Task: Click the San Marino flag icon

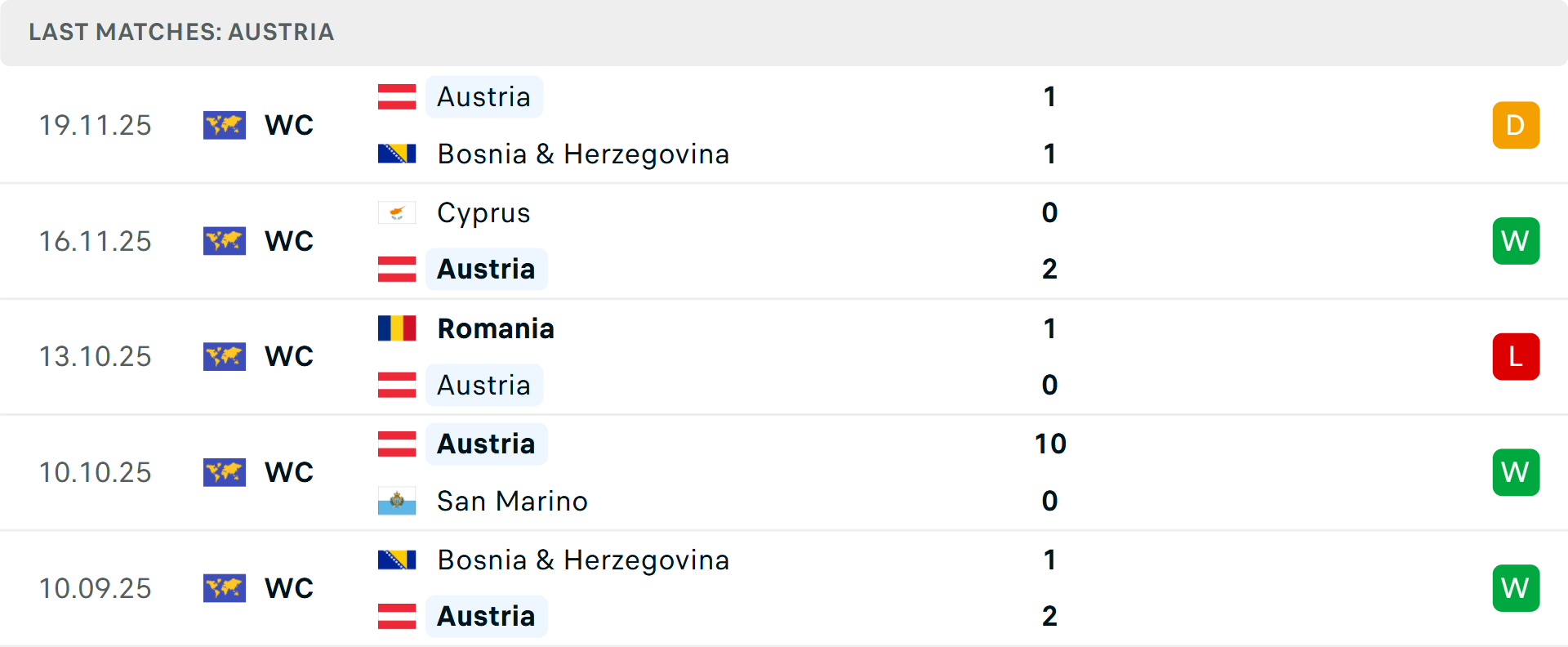Action: 397,501
